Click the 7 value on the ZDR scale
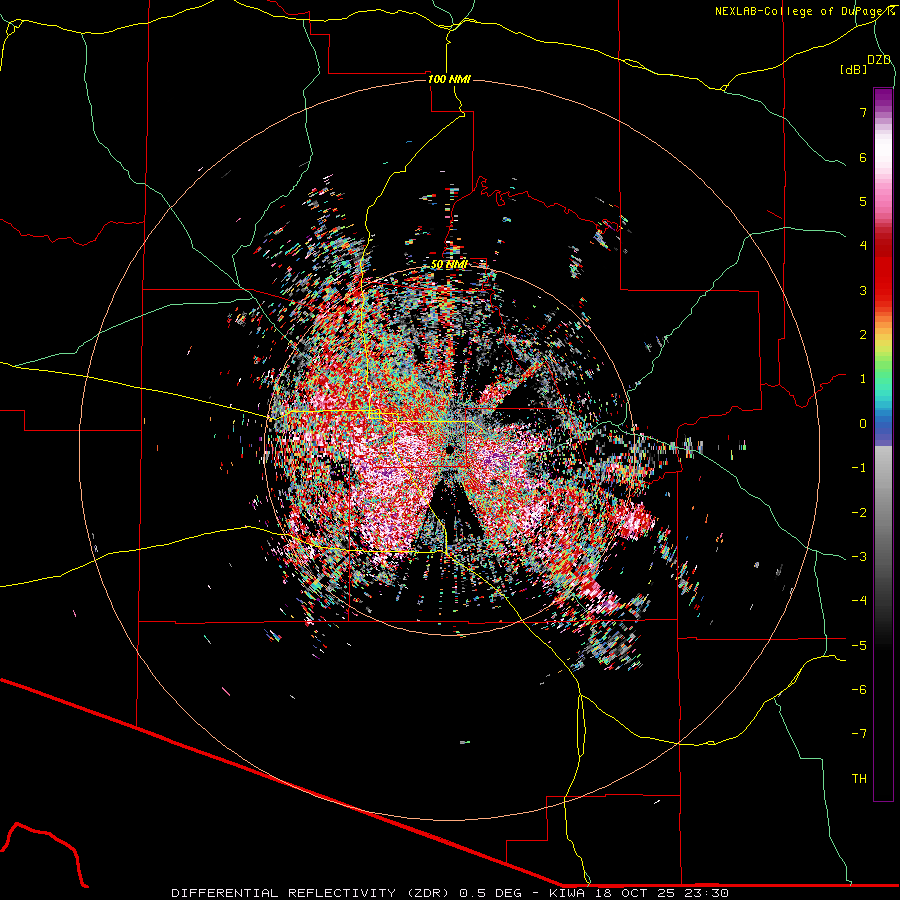This screenshot has height=900, width=900. point(863,112)
